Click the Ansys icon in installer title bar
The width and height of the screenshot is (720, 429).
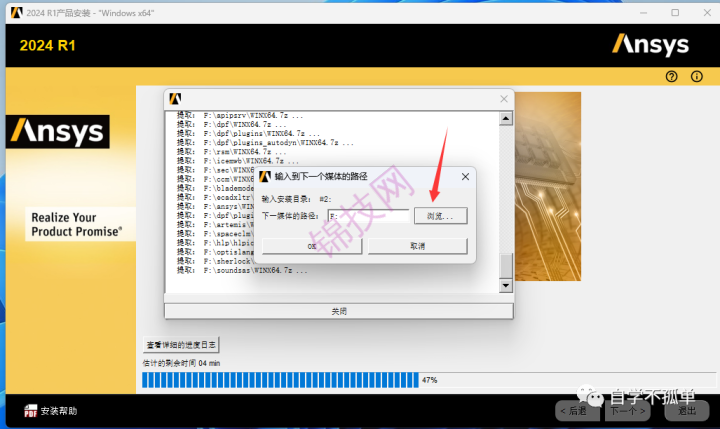click(x=17, y=13)
